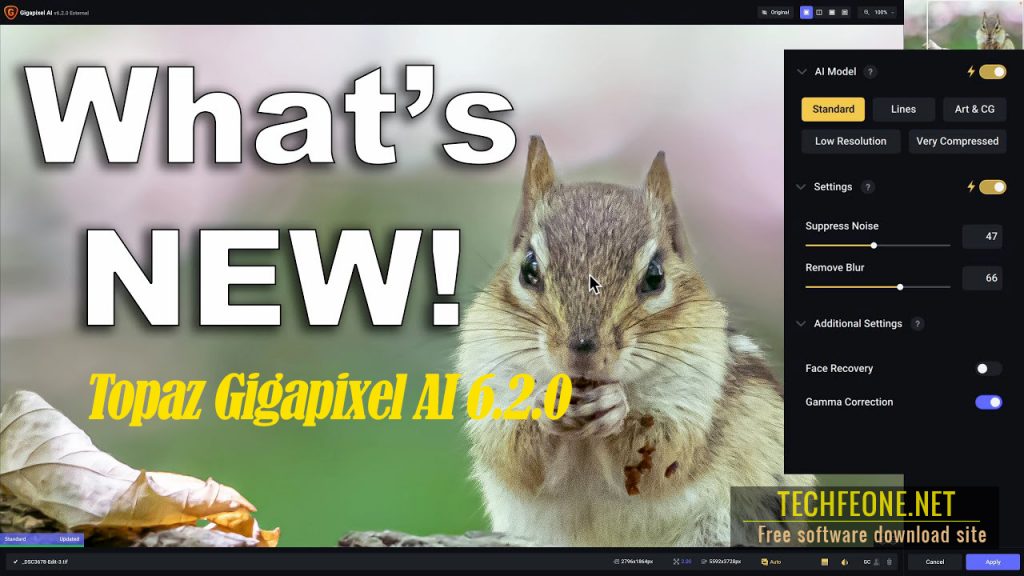Click the yellow square icon in bottom bar
This screenshot has height=576, width=1024.
pyautogui.click(x=824, y=562)
